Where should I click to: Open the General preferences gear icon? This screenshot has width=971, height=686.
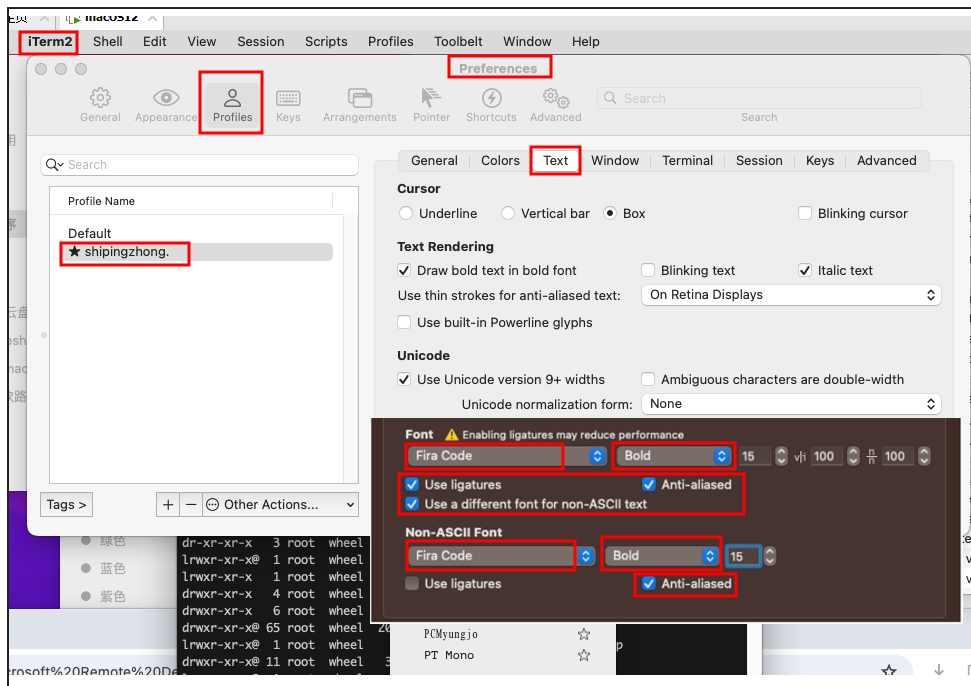pyautogui.click(x=100, y=98)
